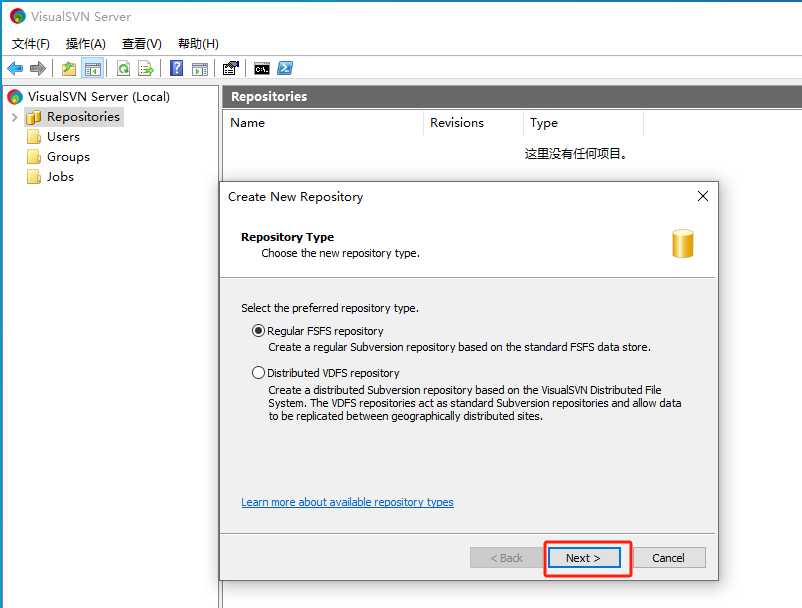Open the 帮助(H) menu

coord(198,43)
